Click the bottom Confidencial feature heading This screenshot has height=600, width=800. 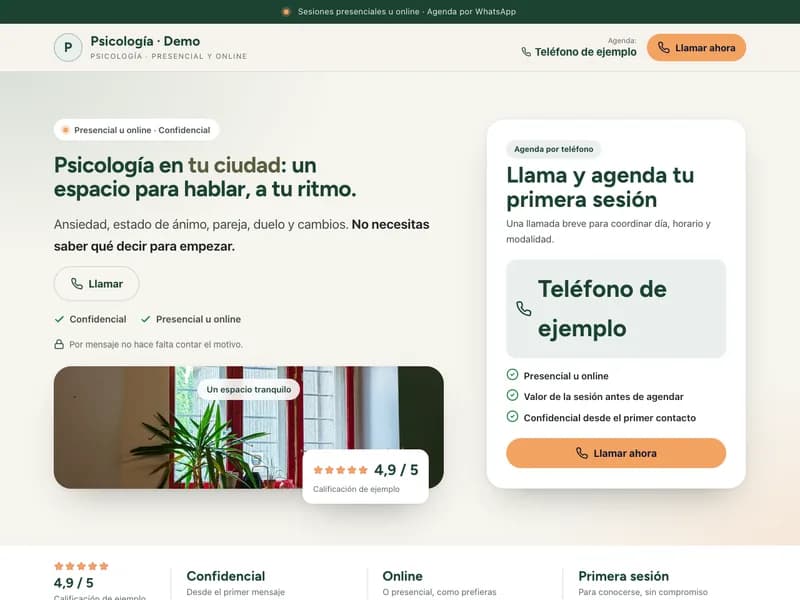click(226, 576)
